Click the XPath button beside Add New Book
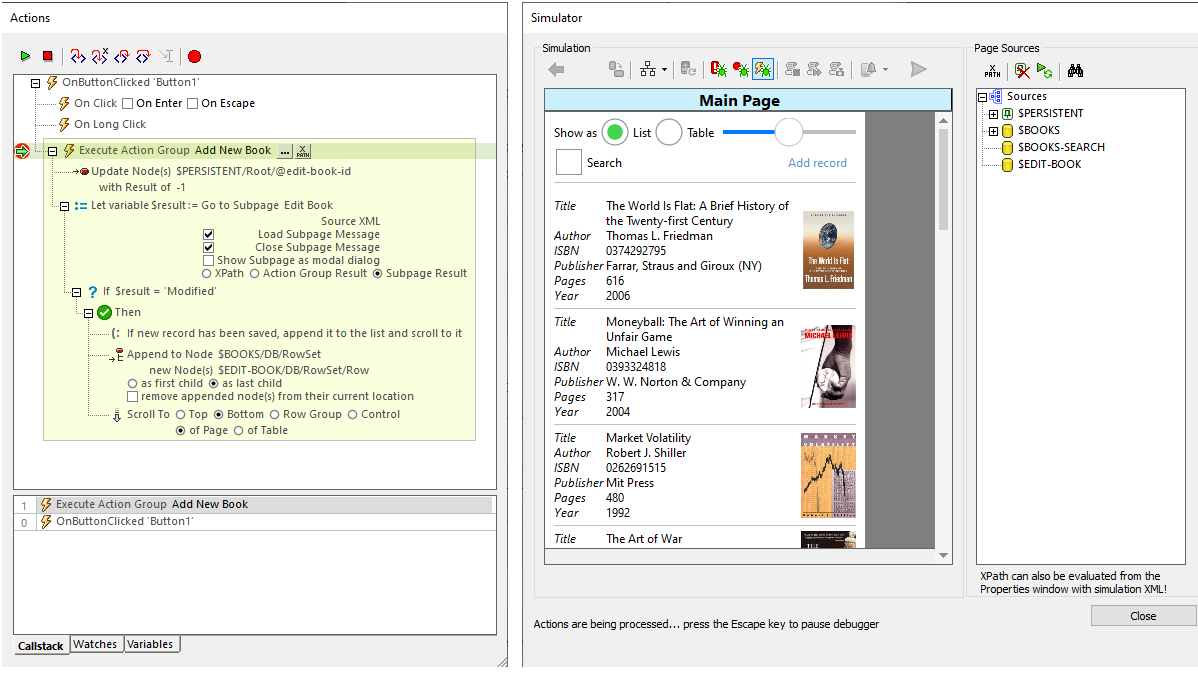 [x=303, y=151]
